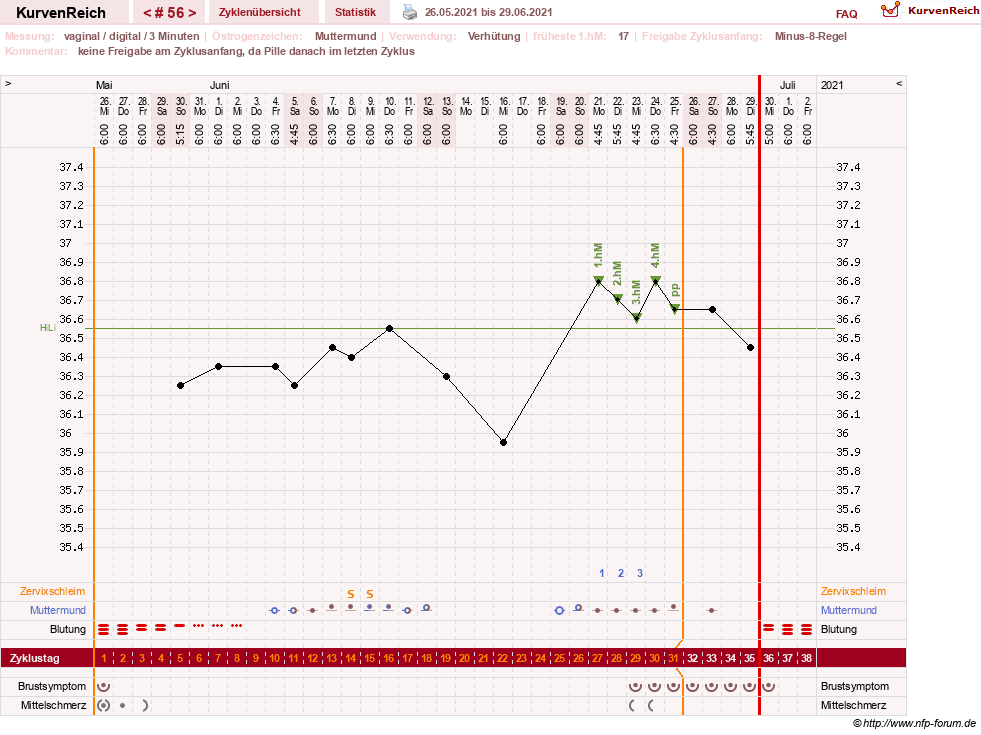The height and width of the screenshot is (735, 981).
Task: Click the Minus-8-Regel text
Action: pyautogui.click(x=811, y=36)
